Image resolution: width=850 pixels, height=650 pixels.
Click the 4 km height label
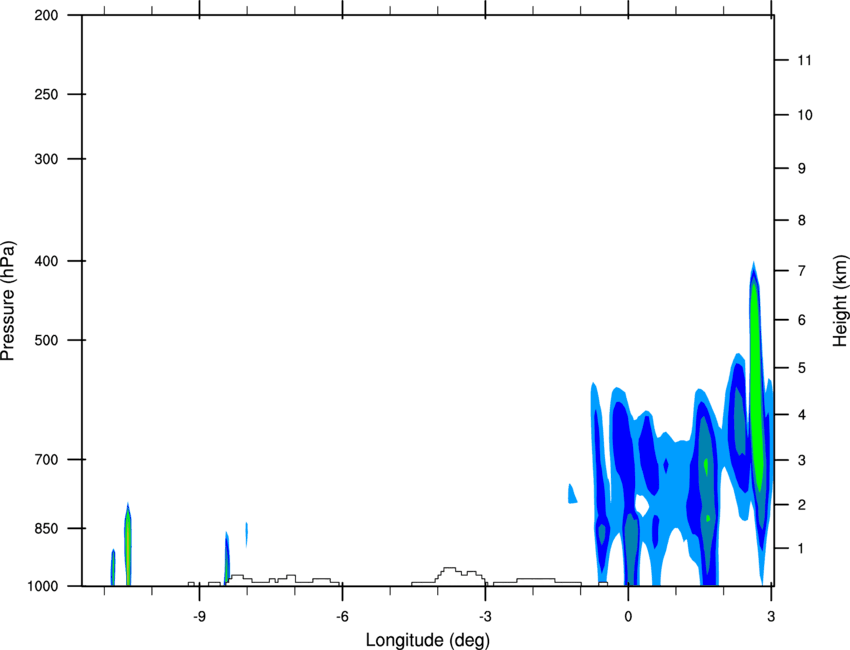pyautogui.click(x=802, y=415)
